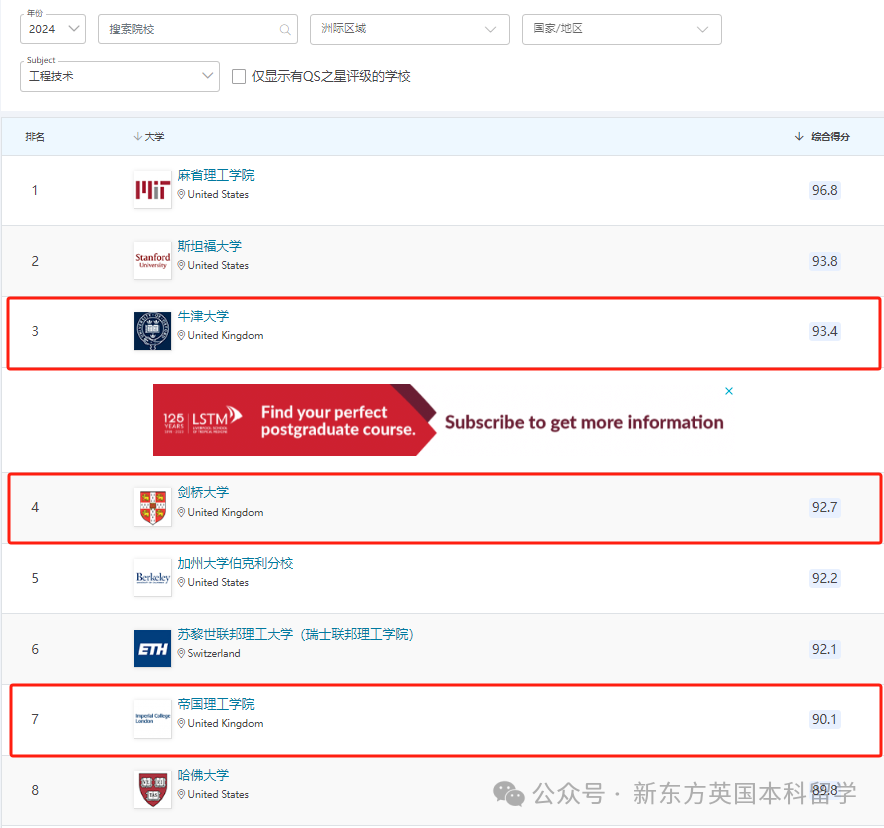
Task: Click United States under 麻省理工学院
Action: 218,194
